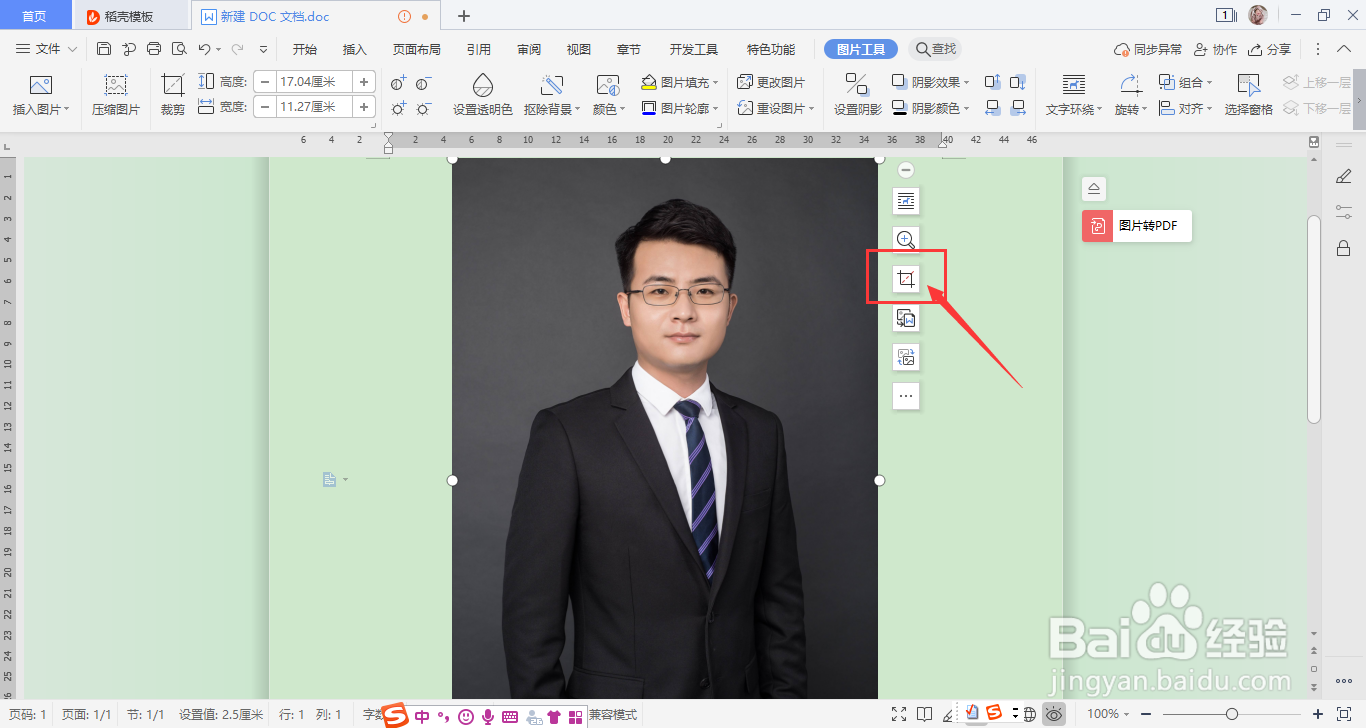Click the height field showing 17.04厘米
This screenshot has width=1366, height=728.
[x=314, y=82]
